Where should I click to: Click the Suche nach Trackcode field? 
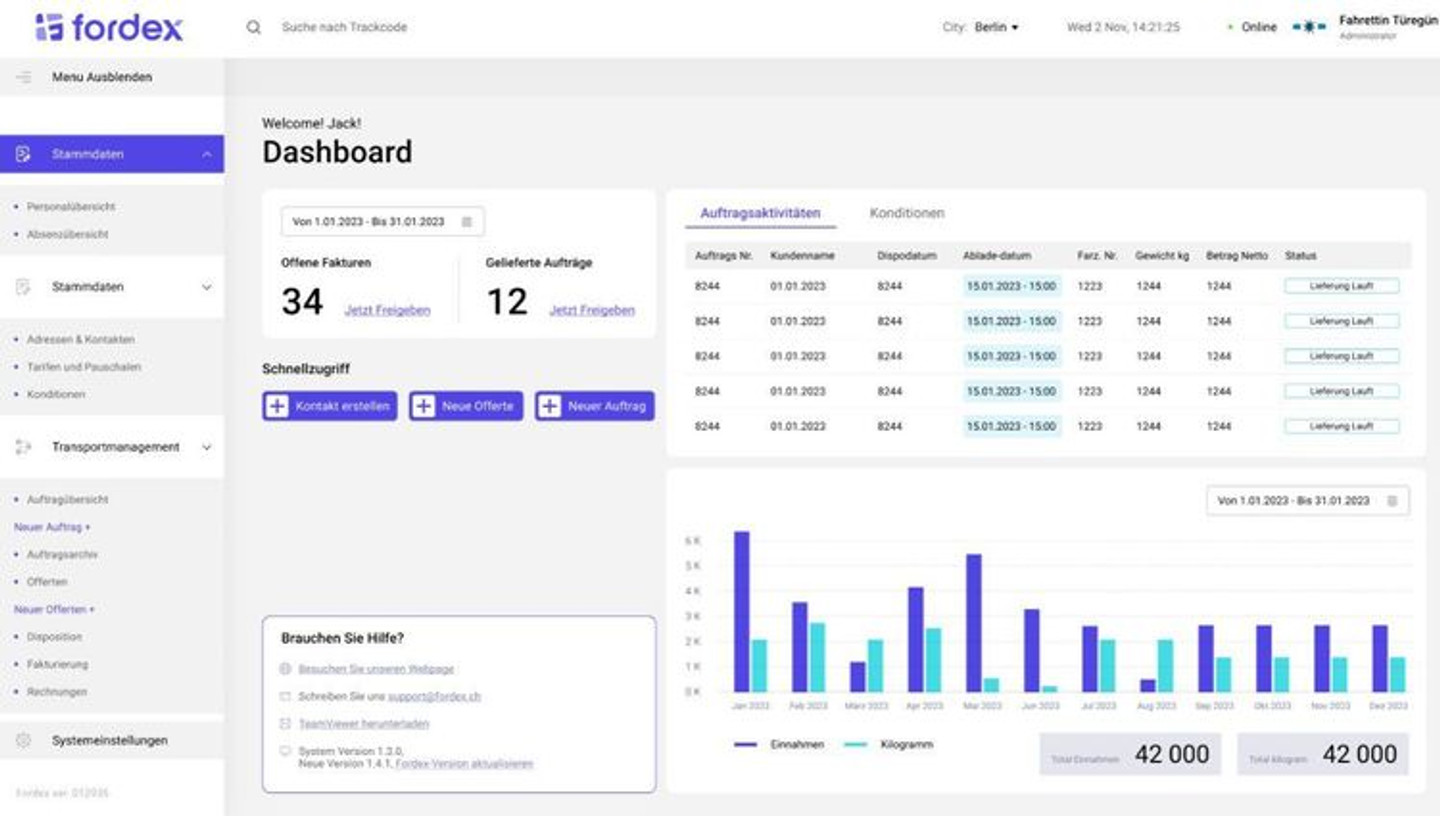(344, 27)
